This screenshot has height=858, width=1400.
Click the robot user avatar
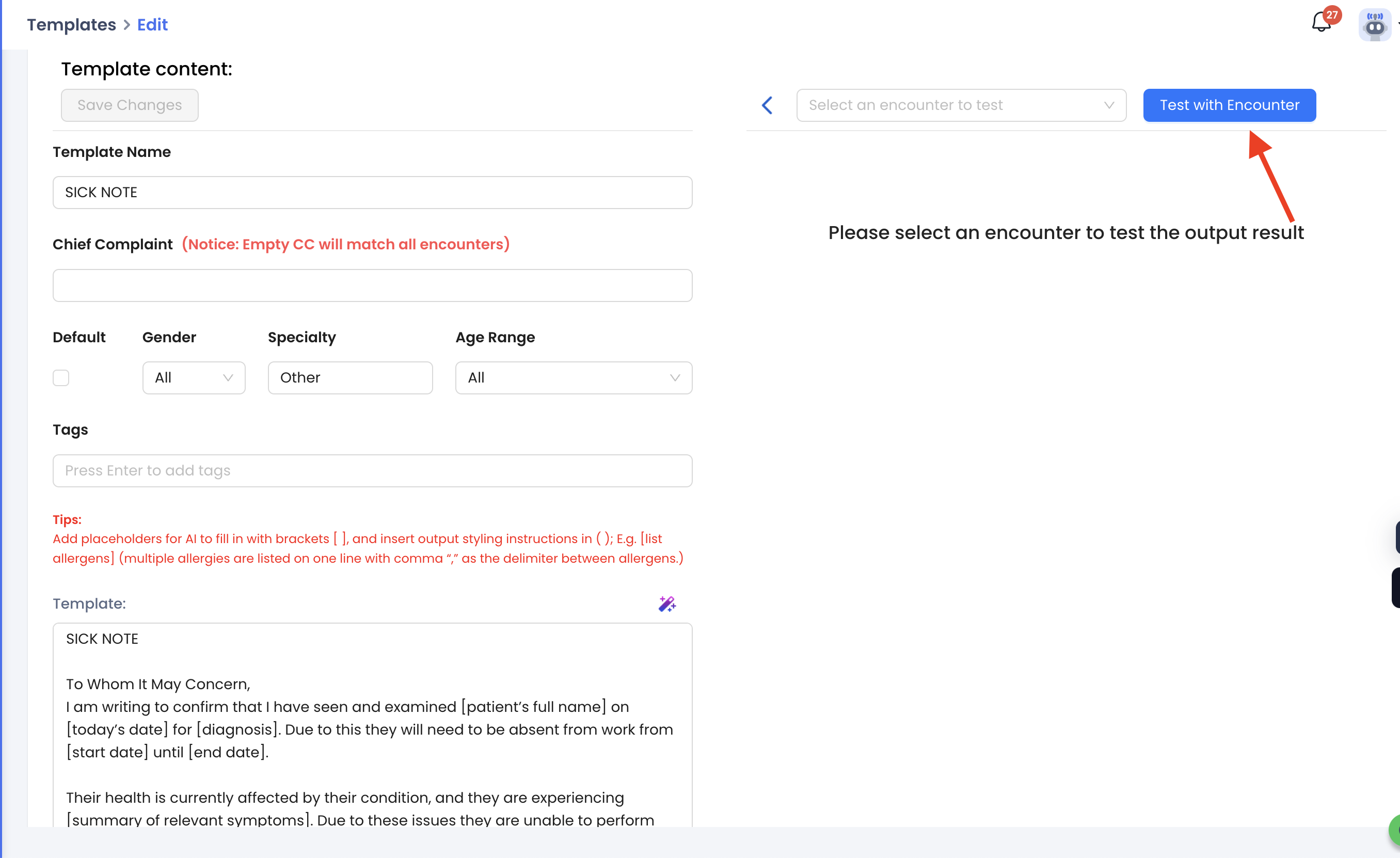(x=1374, y=25)
